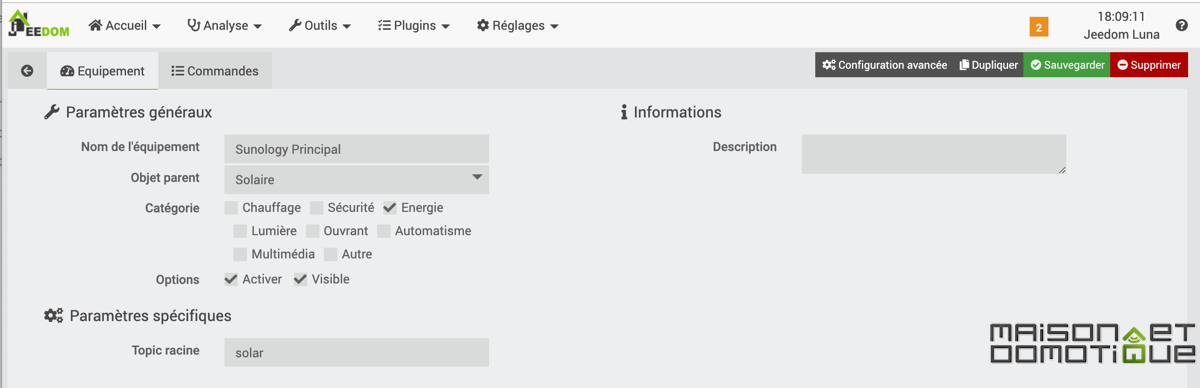The height and width of the screenshot is (388, 1200).
Task: Click the Informations heading text
Action: (x=677, y=112)
